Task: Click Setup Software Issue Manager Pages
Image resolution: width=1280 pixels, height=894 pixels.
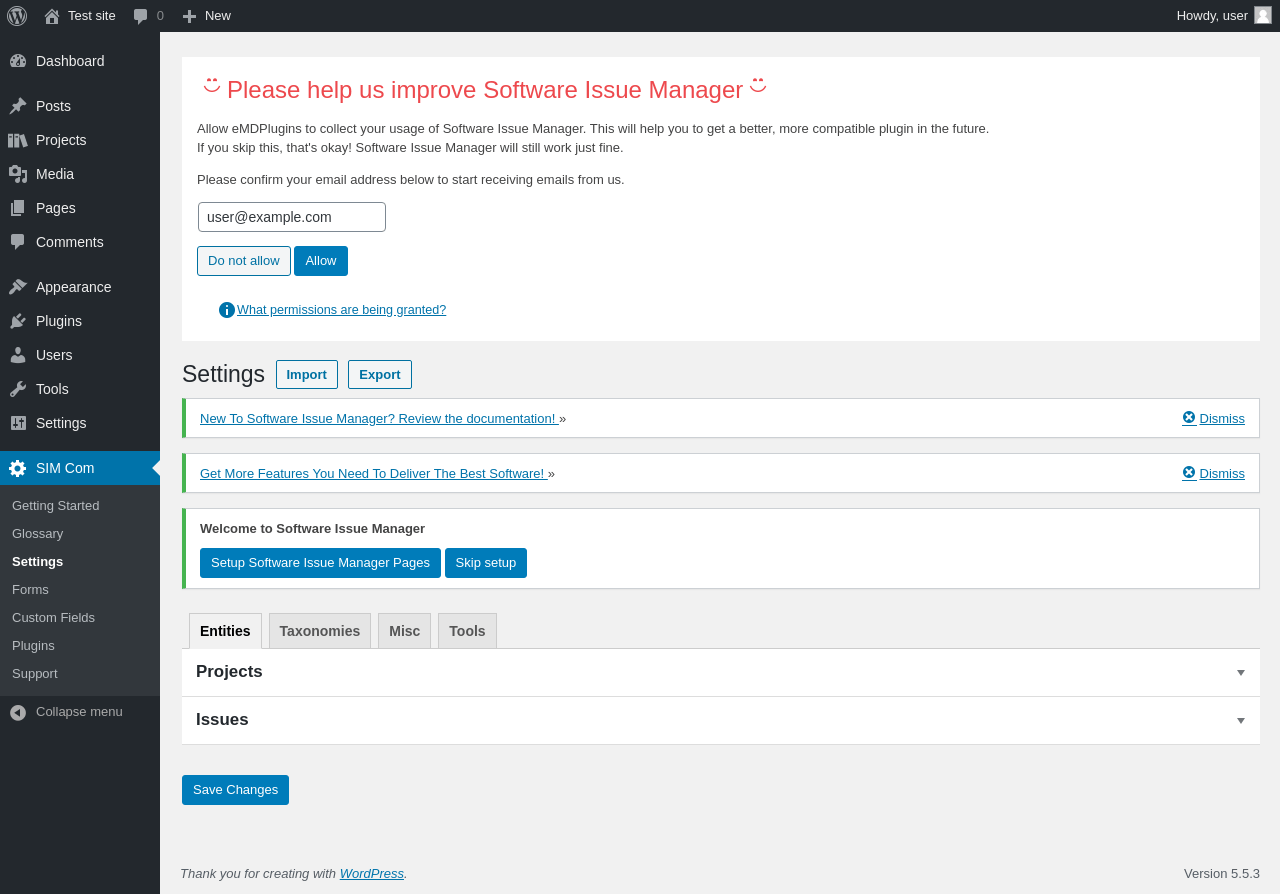Action: coord(320,563)
